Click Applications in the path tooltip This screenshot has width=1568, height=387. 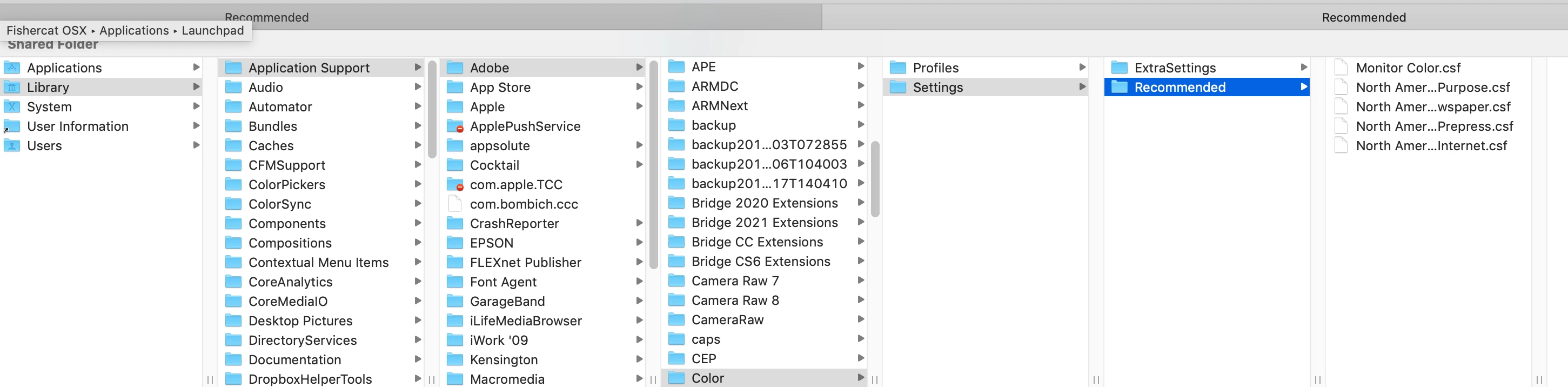point(134,30)
